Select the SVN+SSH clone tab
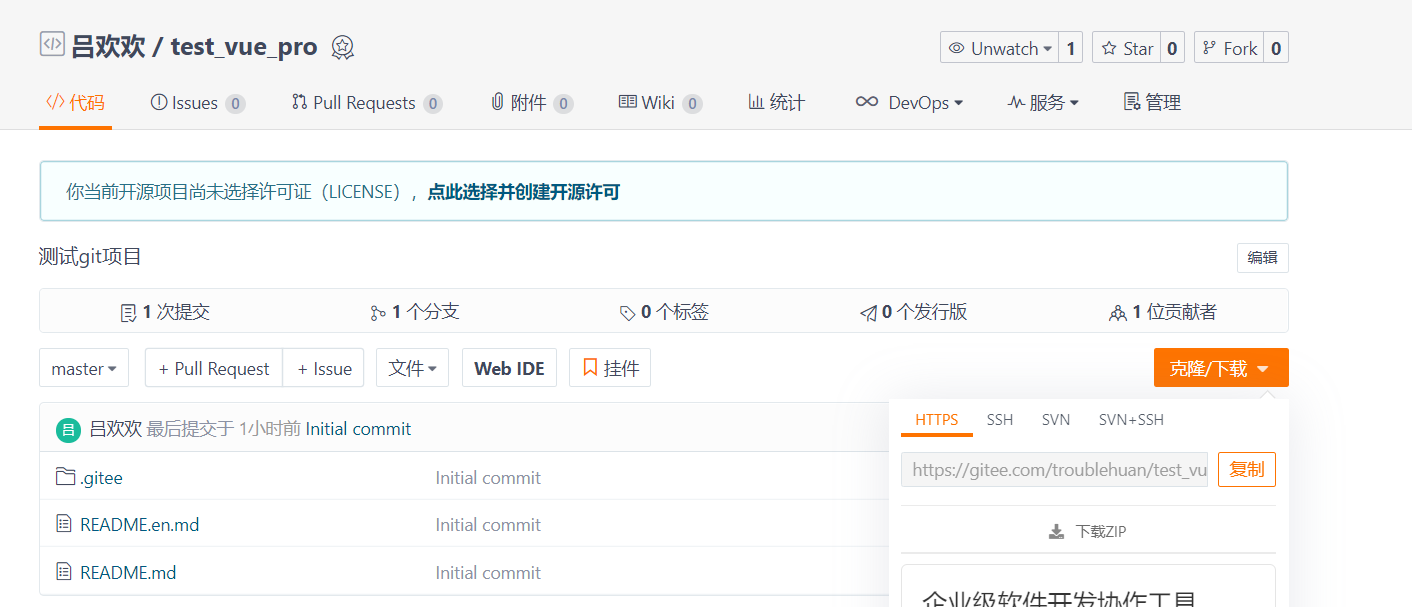 coord(1131,420)
